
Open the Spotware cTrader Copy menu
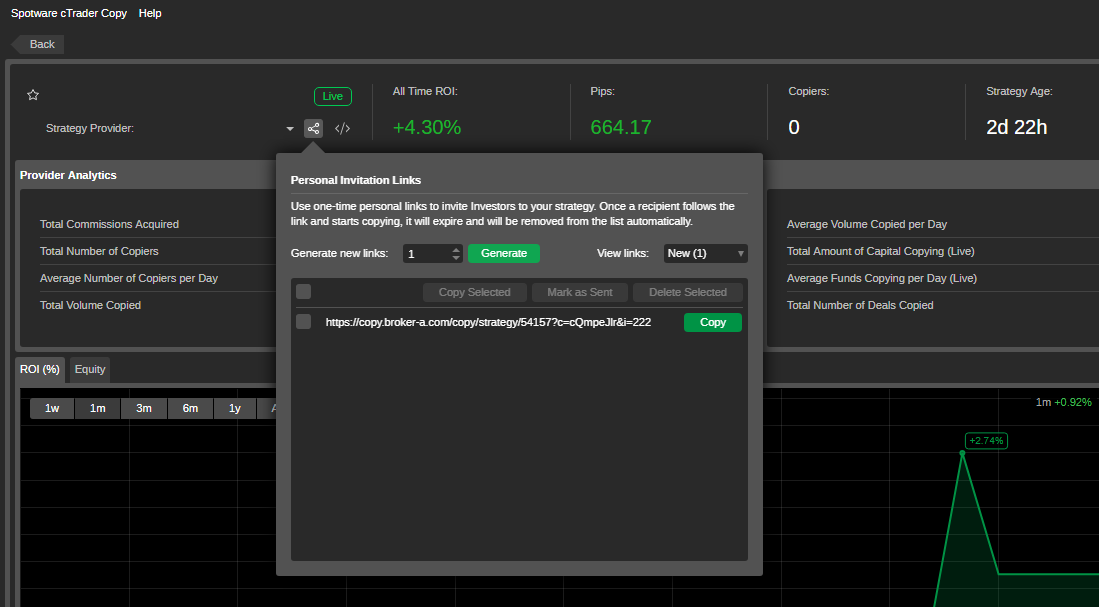pos(69,13)
